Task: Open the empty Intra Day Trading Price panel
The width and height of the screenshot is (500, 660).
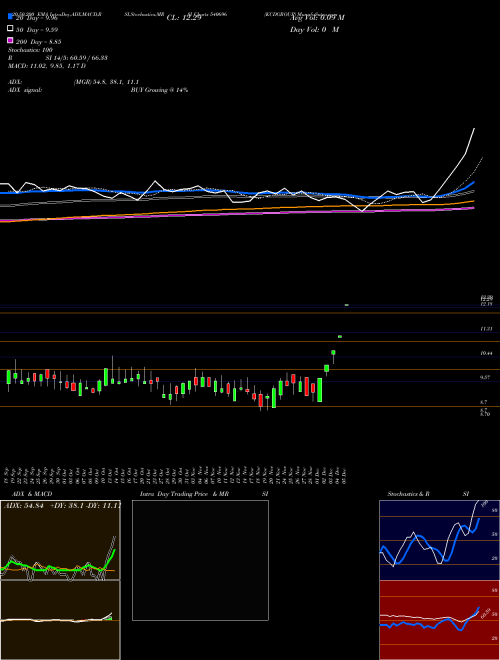Action: [x=200, y=560]
